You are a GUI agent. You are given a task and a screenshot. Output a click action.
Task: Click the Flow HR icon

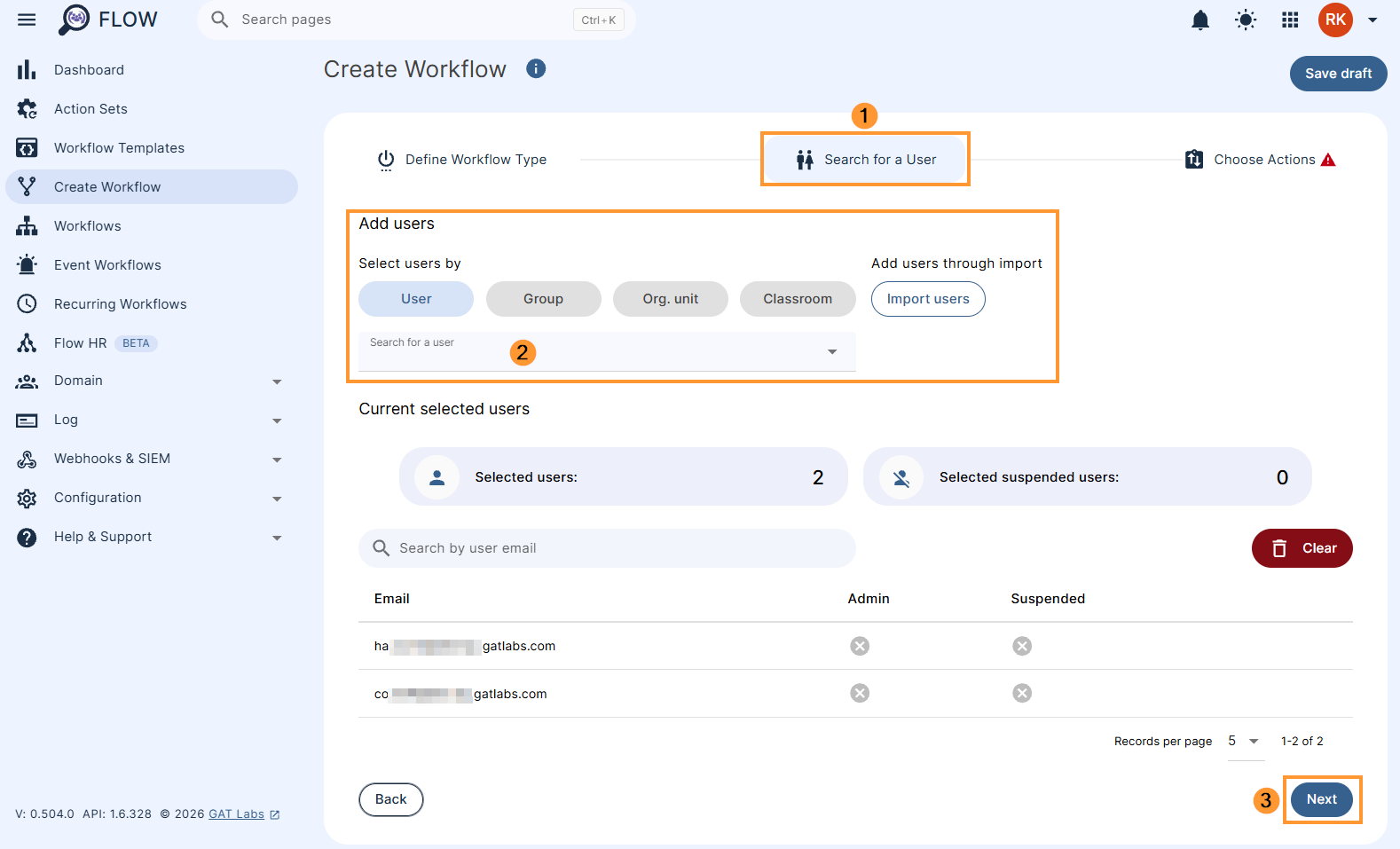[27, 342]
